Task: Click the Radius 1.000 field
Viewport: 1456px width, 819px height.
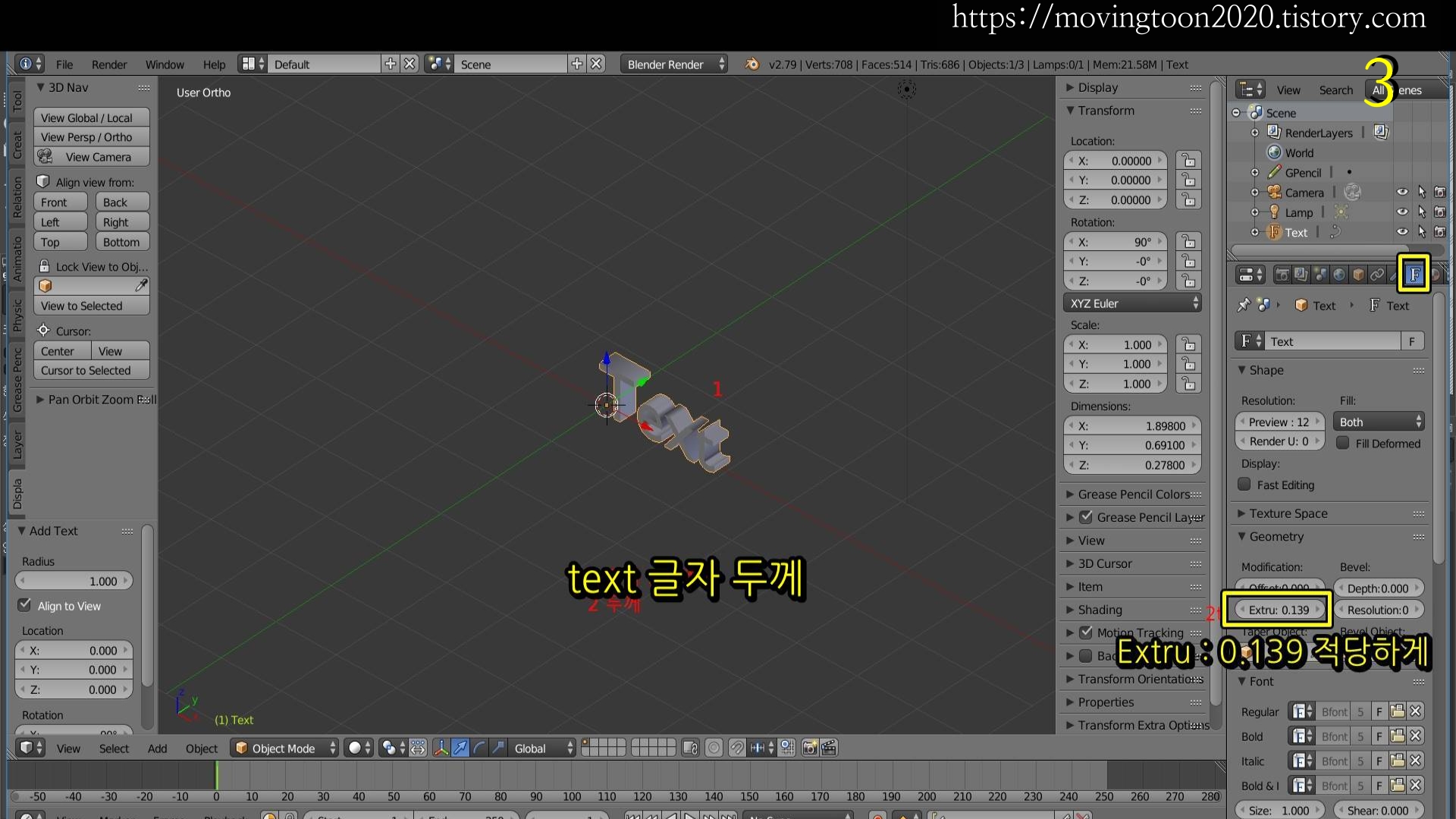Action: [74, 581]
